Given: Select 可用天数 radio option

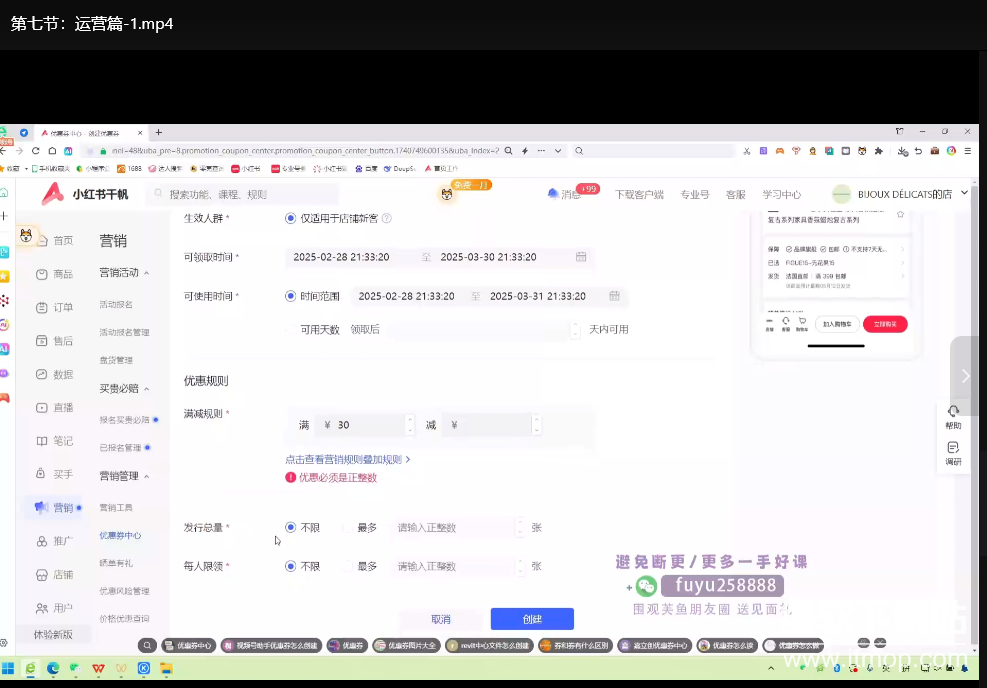Looking at the screenshot, I should (x=291, y=329).
